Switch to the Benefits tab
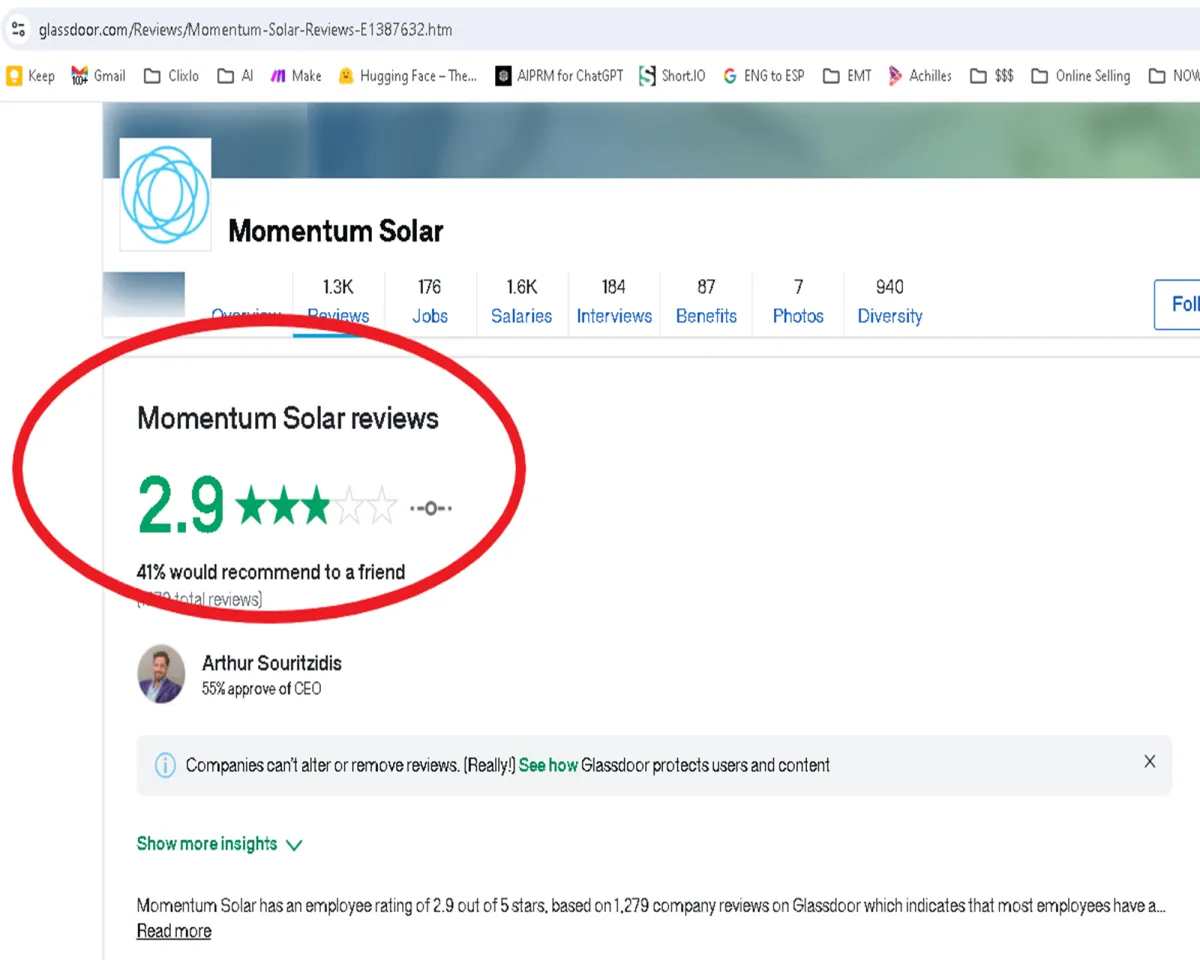Image resolution: width=1200 pixels, height=960 pixels. tap(706, 301)
